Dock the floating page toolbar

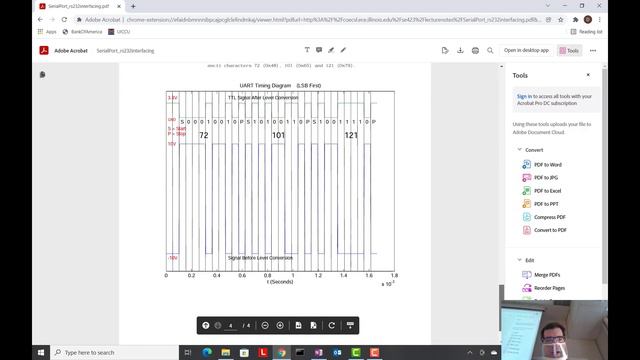pos(350,325)
